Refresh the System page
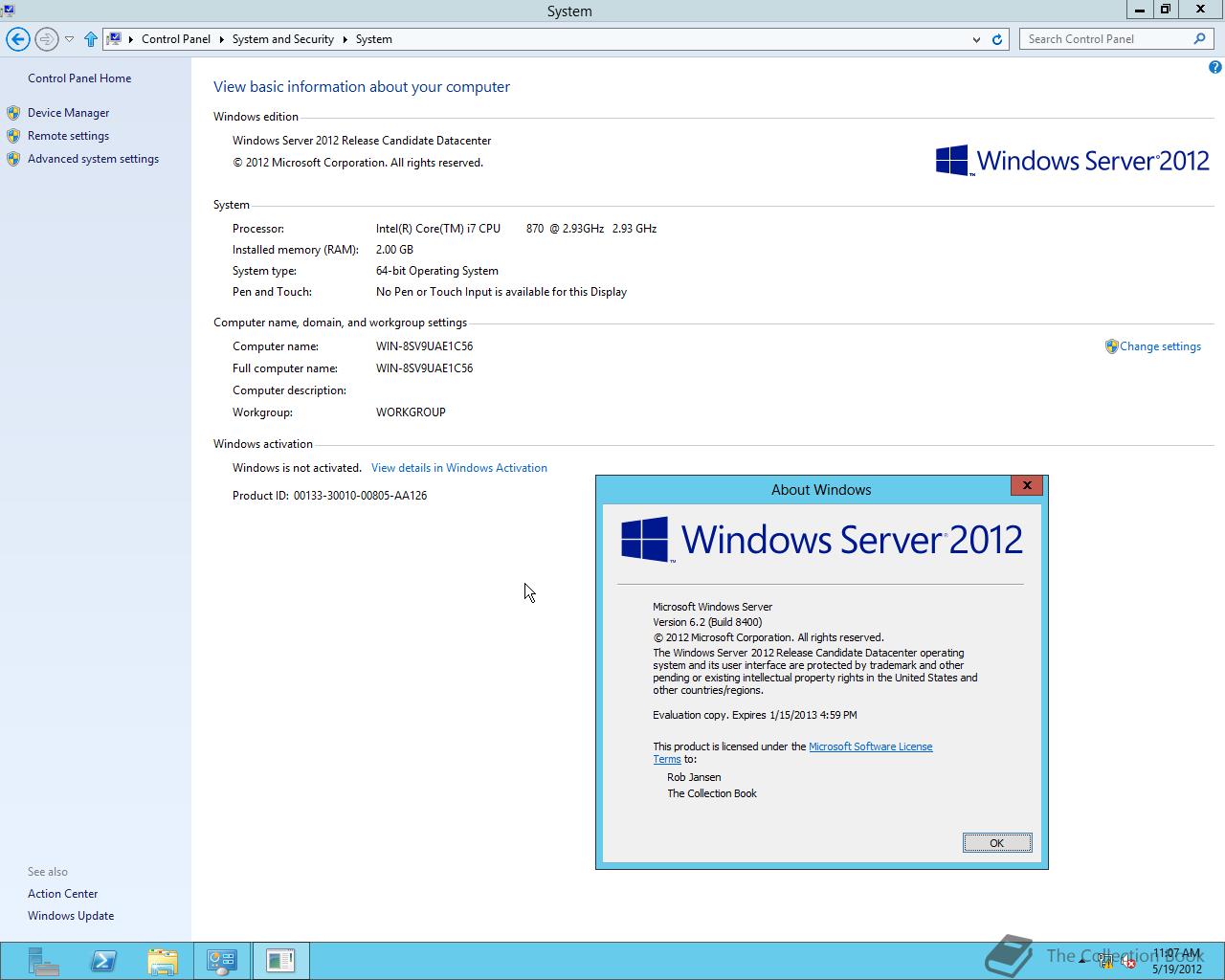 997,39
